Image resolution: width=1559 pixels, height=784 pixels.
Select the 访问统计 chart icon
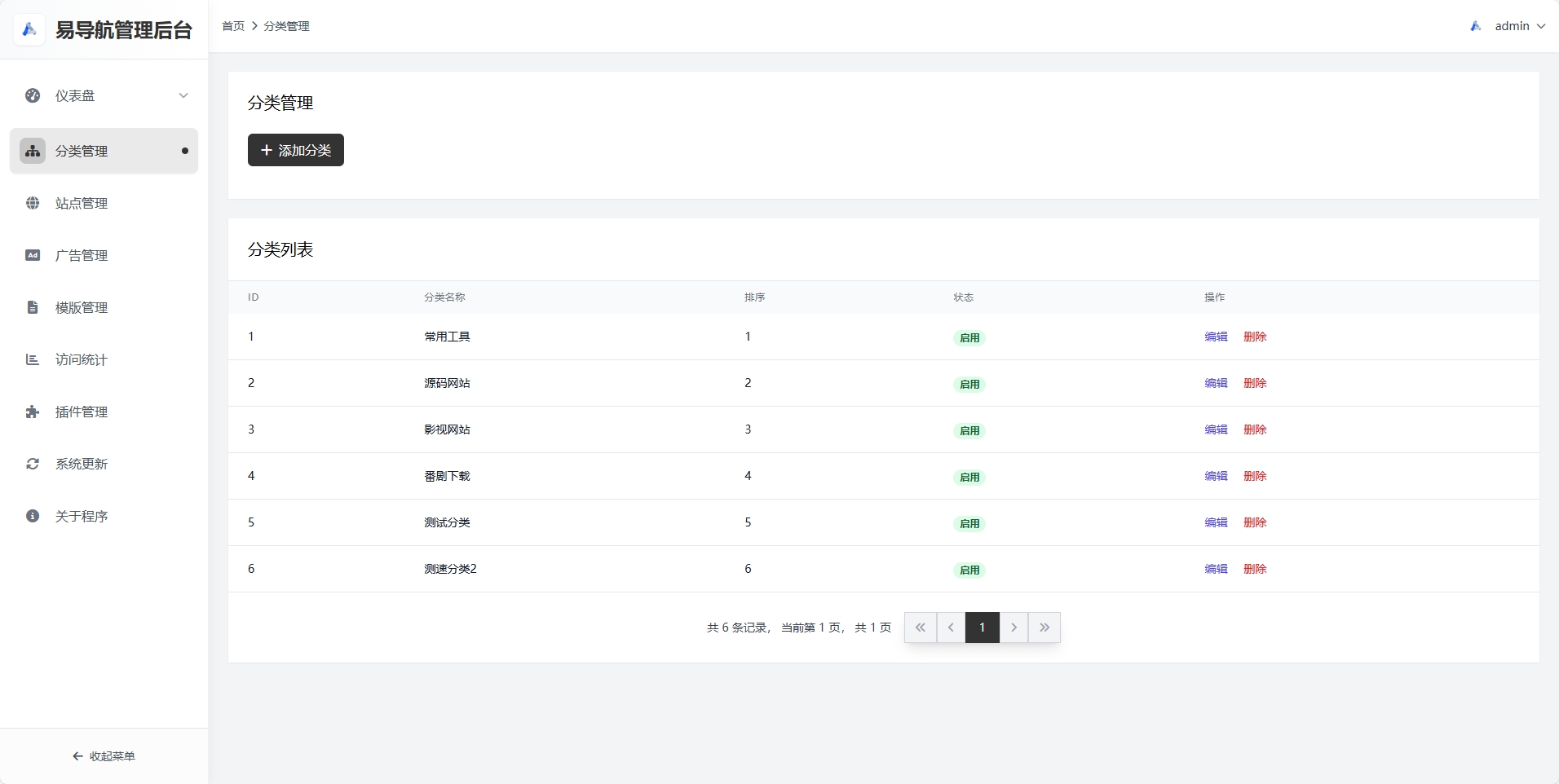tap(32, 359)
